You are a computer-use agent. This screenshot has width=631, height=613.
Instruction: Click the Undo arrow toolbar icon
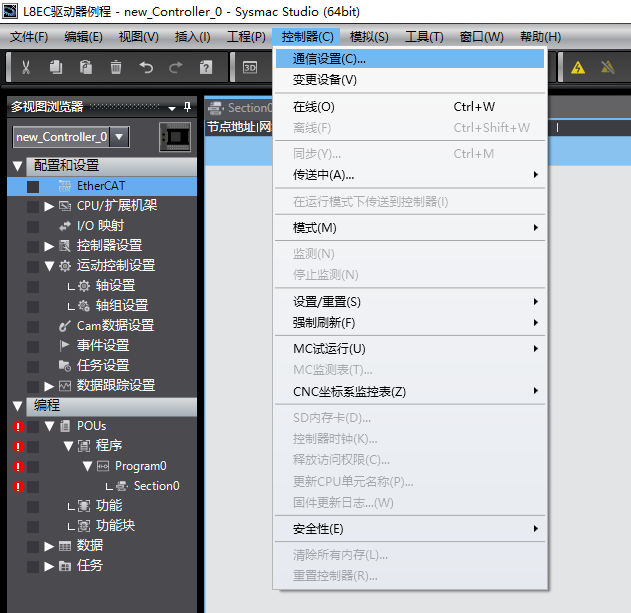click(146, 67)
